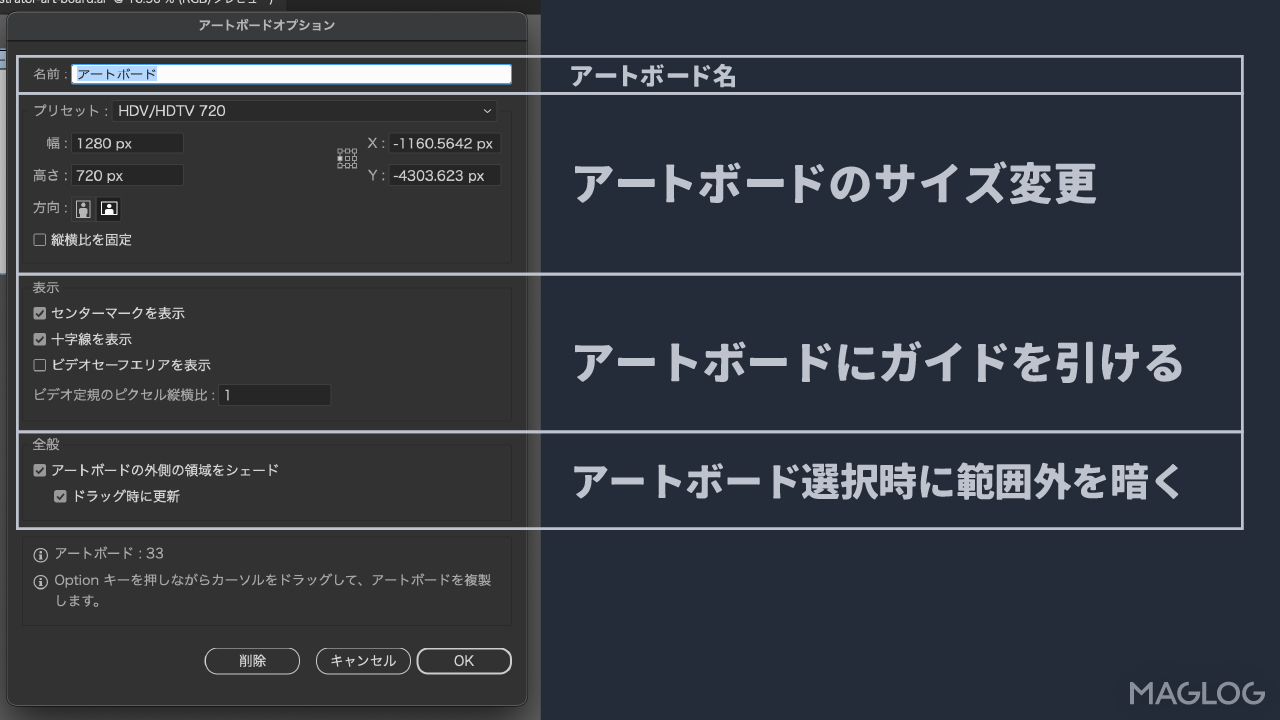Click the OK button

464,660
